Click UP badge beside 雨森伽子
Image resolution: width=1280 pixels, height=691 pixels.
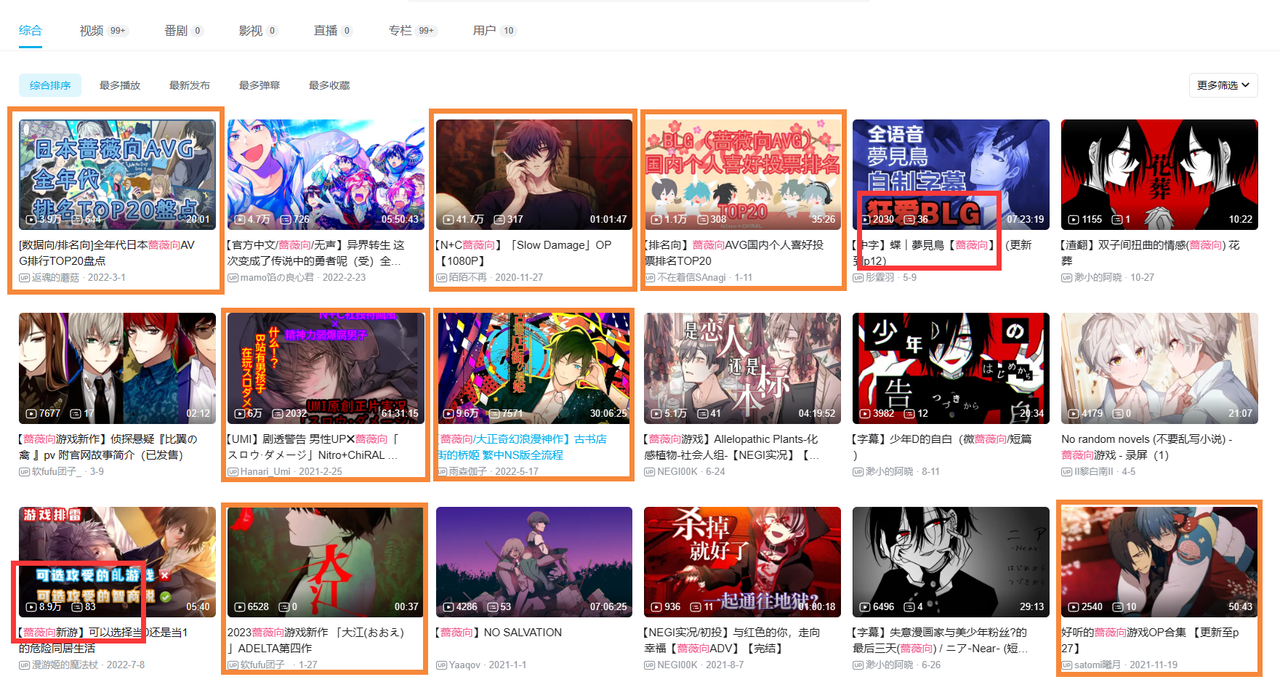tap(441, 471)
